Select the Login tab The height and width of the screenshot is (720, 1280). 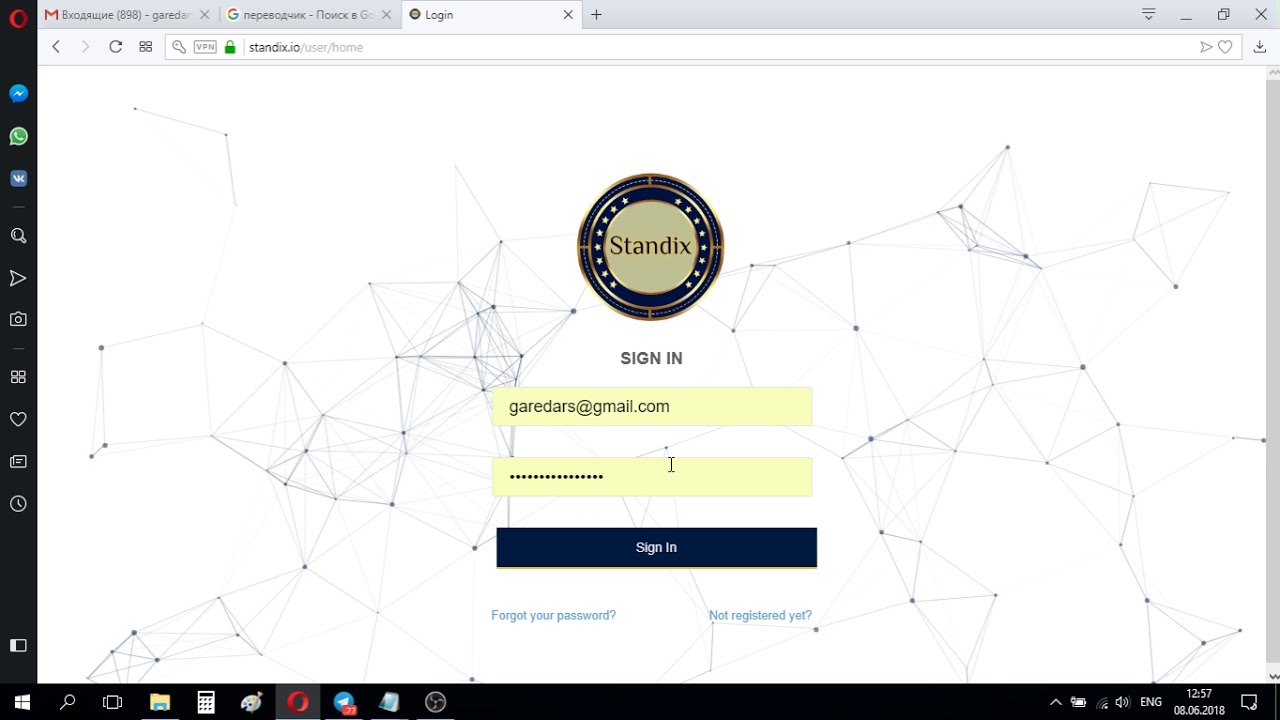click(491, 15)
